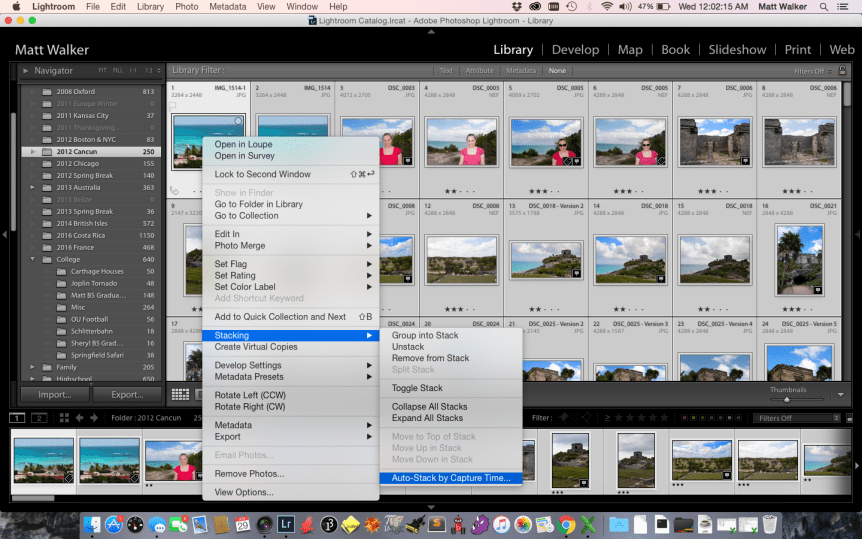
Task: Toggle the filmstrip filter switch at far right
Action: coord(849,418)
